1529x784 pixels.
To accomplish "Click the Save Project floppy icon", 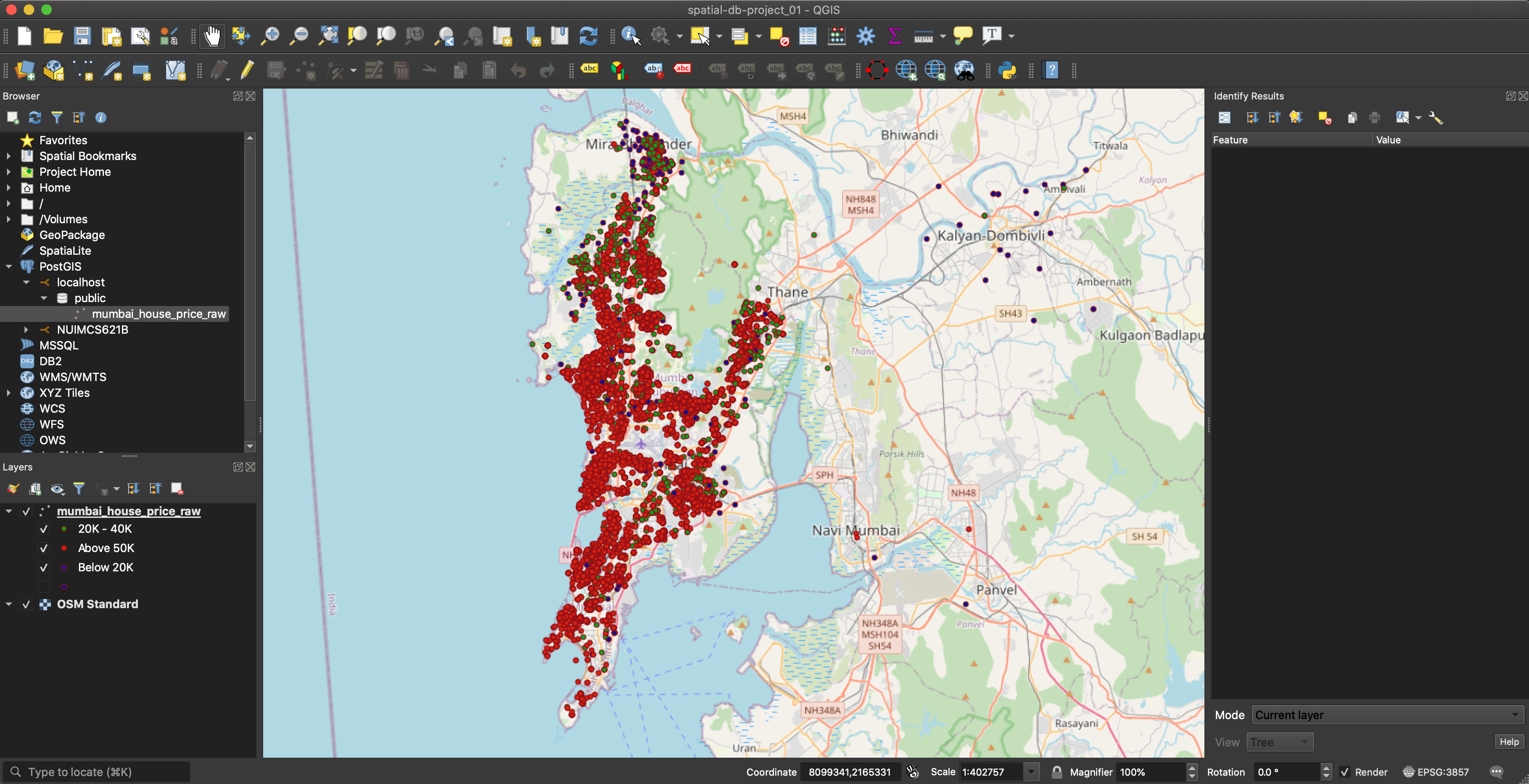I will [82, 36].
